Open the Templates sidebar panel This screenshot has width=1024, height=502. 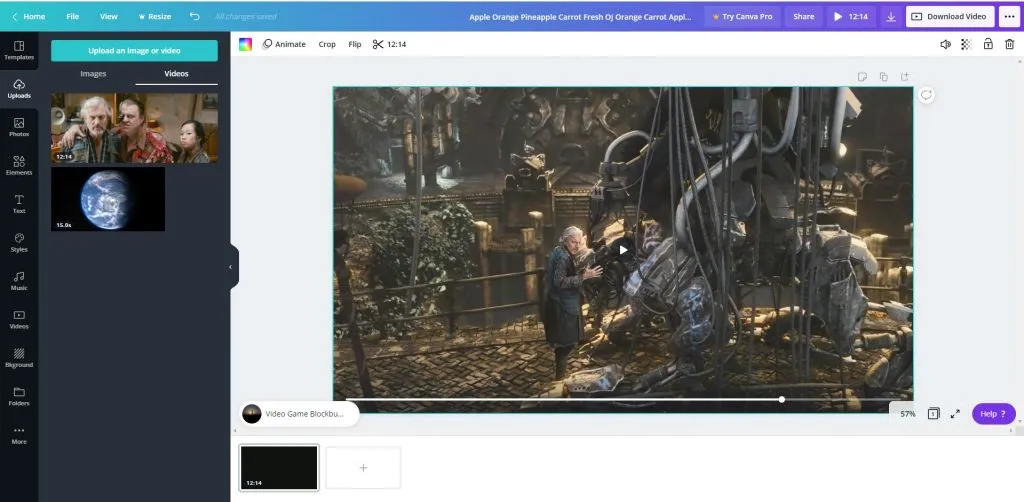[19, 50]
